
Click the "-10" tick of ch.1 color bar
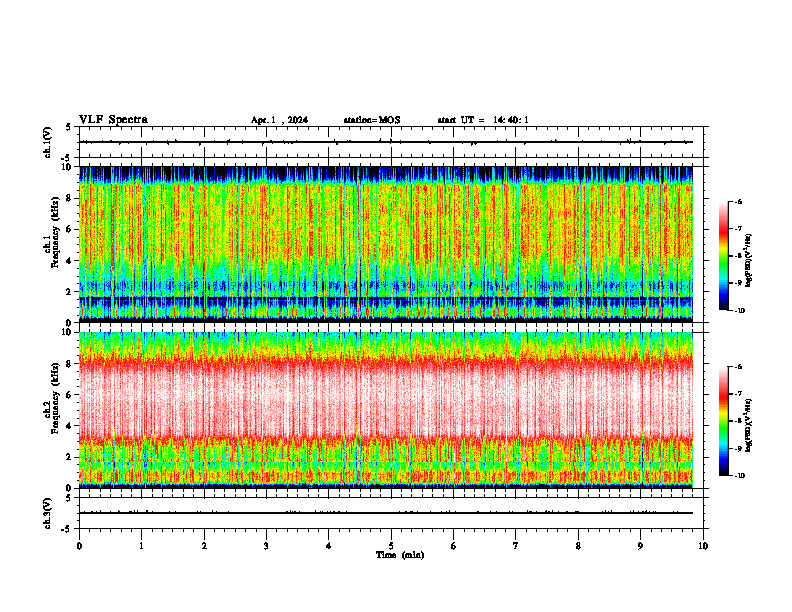click(739, 310)
